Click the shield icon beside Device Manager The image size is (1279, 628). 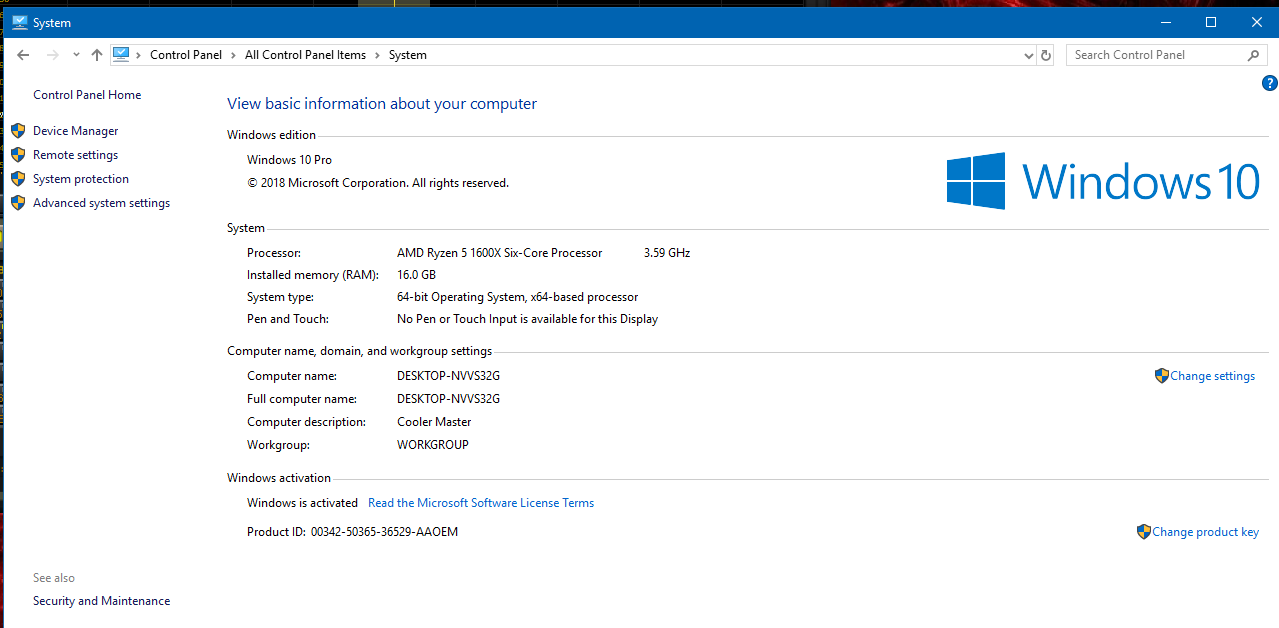17,131
